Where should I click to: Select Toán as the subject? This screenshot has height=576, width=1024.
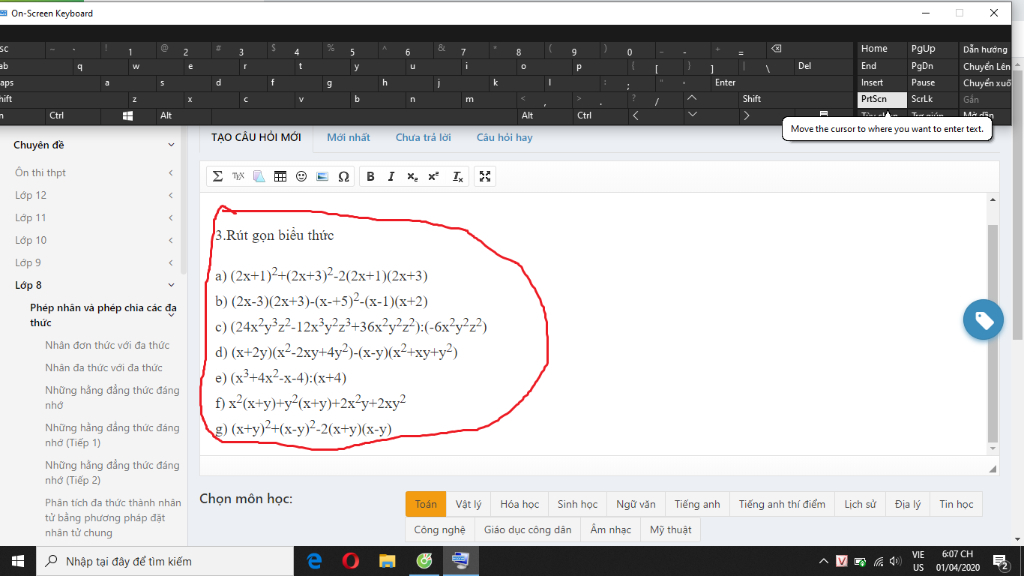[426, 504]
